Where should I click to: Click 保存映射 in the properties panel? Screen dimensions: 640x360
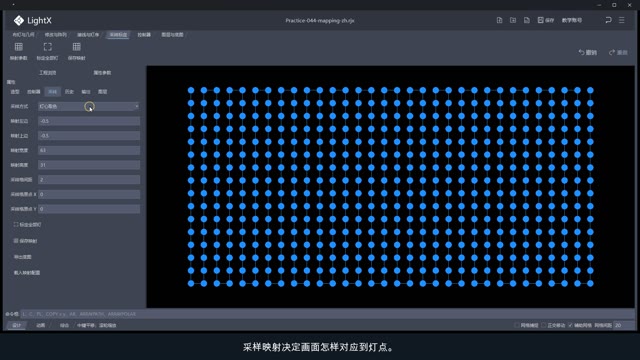pyautogui.click(x=25, y=241)
